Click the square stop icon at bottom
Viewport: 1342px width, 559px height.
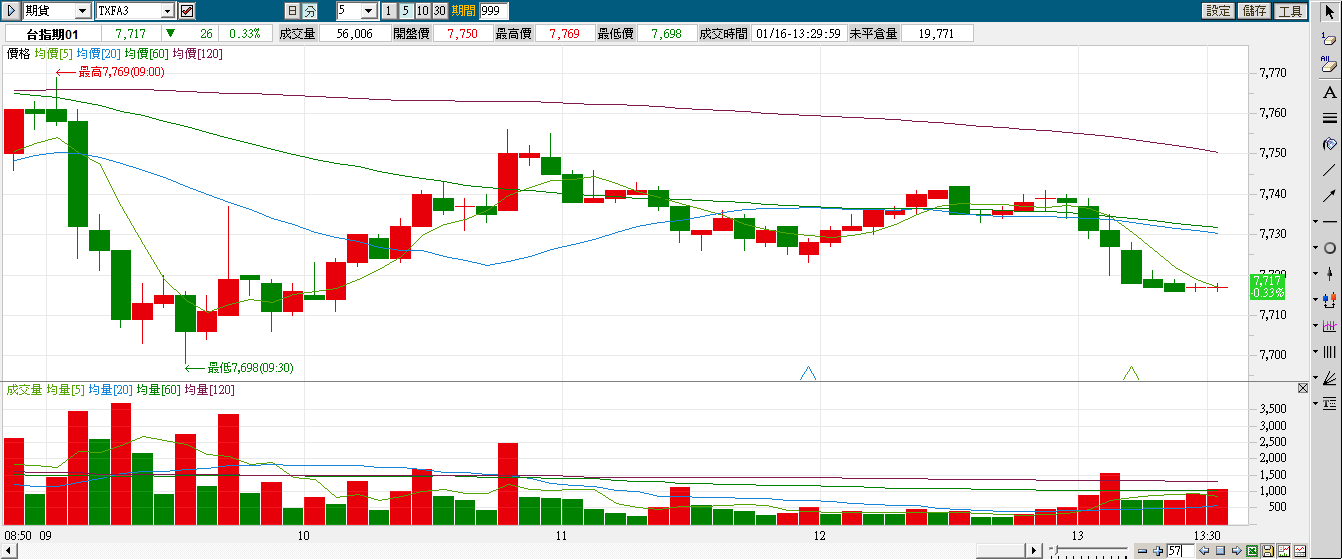1220,551
